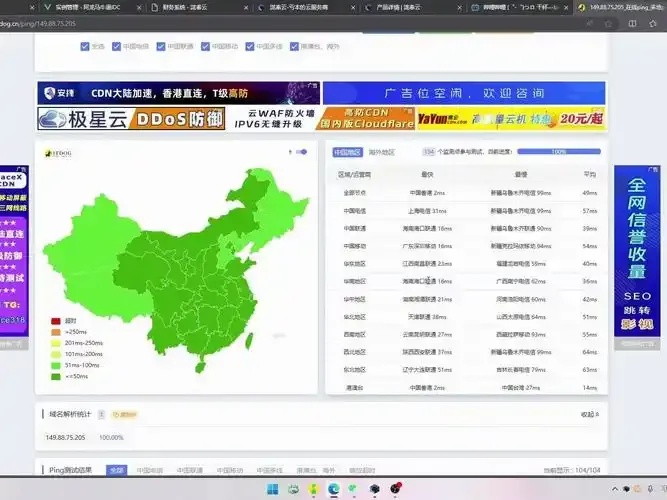Click the resolved IP 149.88.75.205 text

[x=66, y=437]
